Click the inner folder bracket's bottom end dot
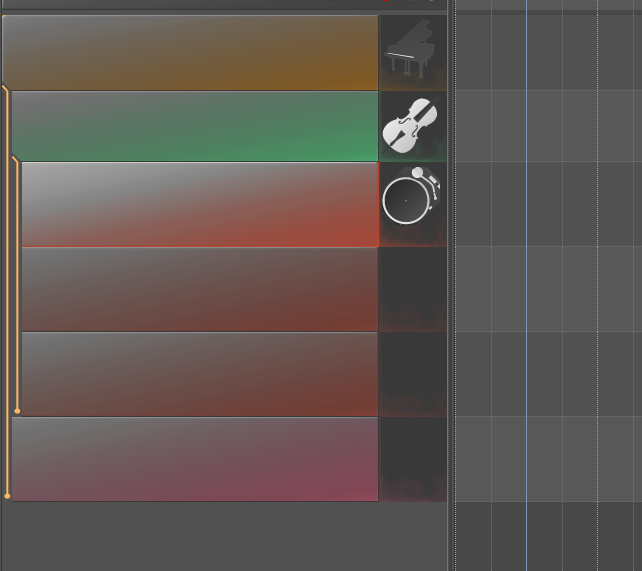Image resolution: width=642 pixels, height=571 pixels. [x=17, y=411]
